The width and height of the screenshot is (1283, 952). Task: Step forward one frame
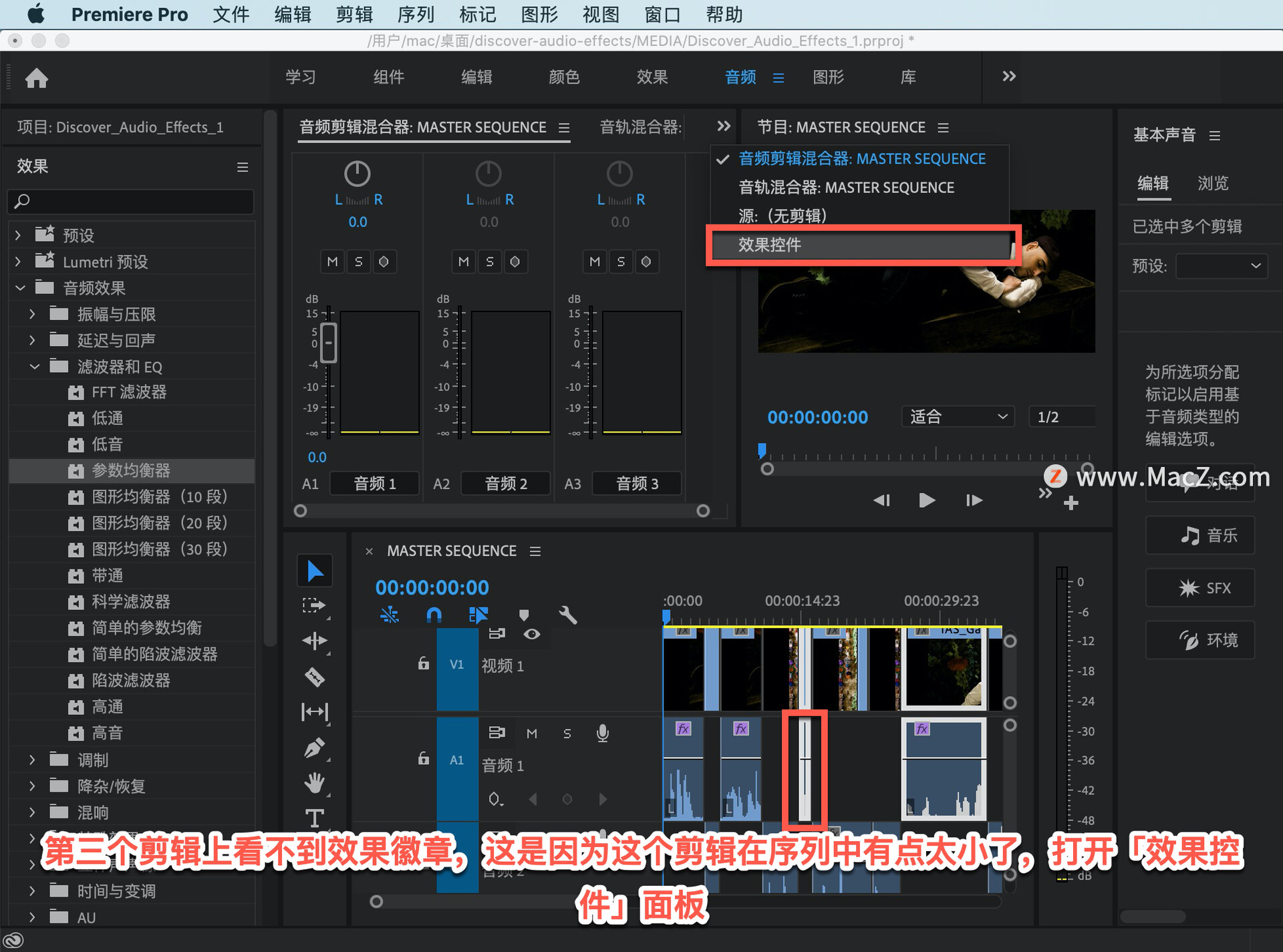coord(974,500)
